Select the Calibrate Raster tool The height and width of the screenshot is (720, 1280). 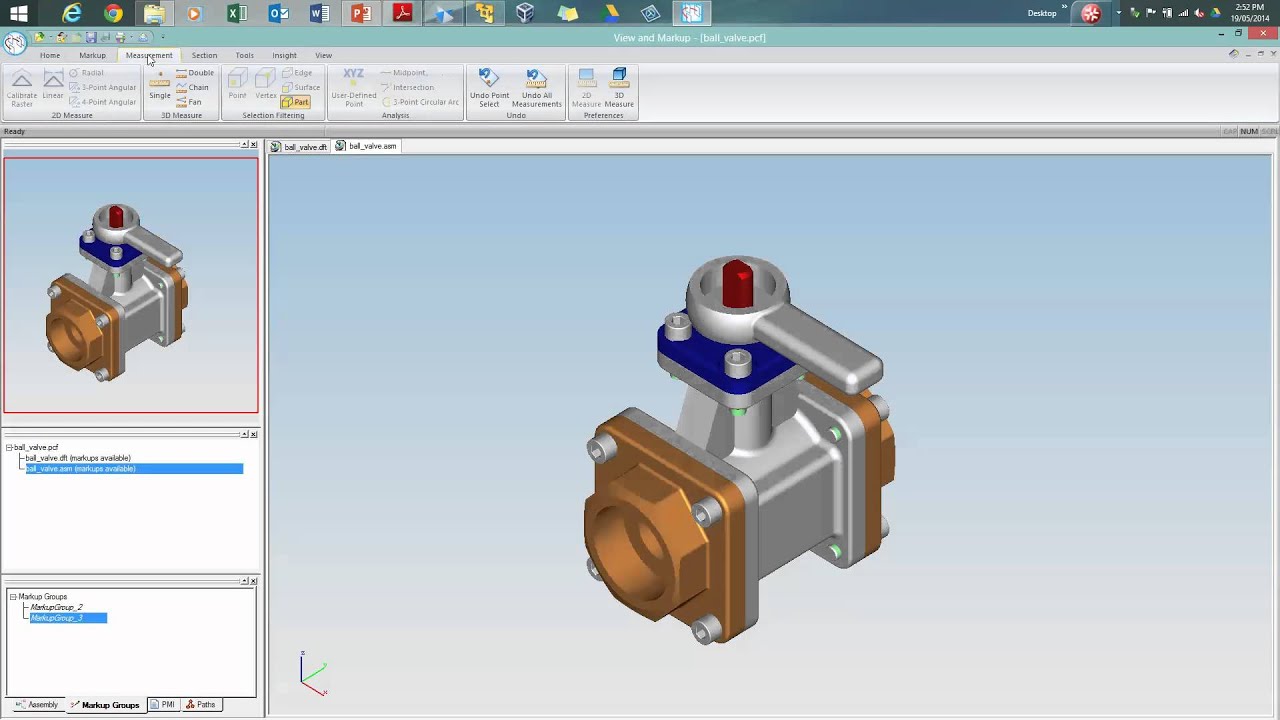[x=22, y=88]
